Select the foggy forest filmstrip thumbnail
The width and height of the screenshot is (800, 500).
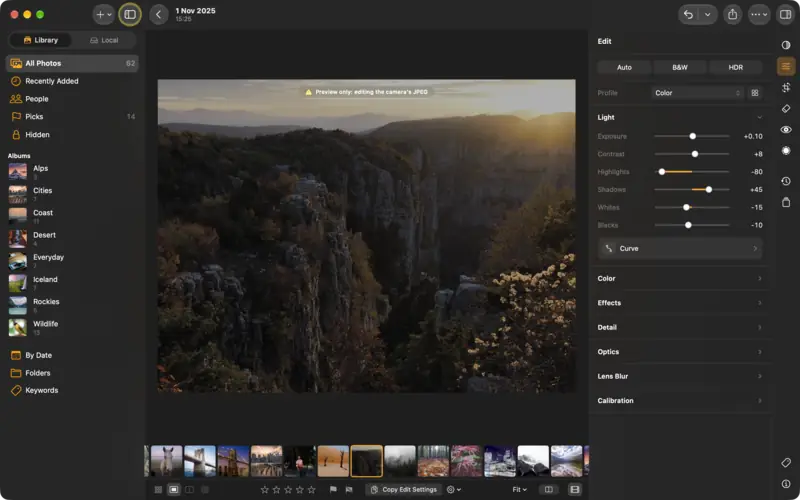400,461
